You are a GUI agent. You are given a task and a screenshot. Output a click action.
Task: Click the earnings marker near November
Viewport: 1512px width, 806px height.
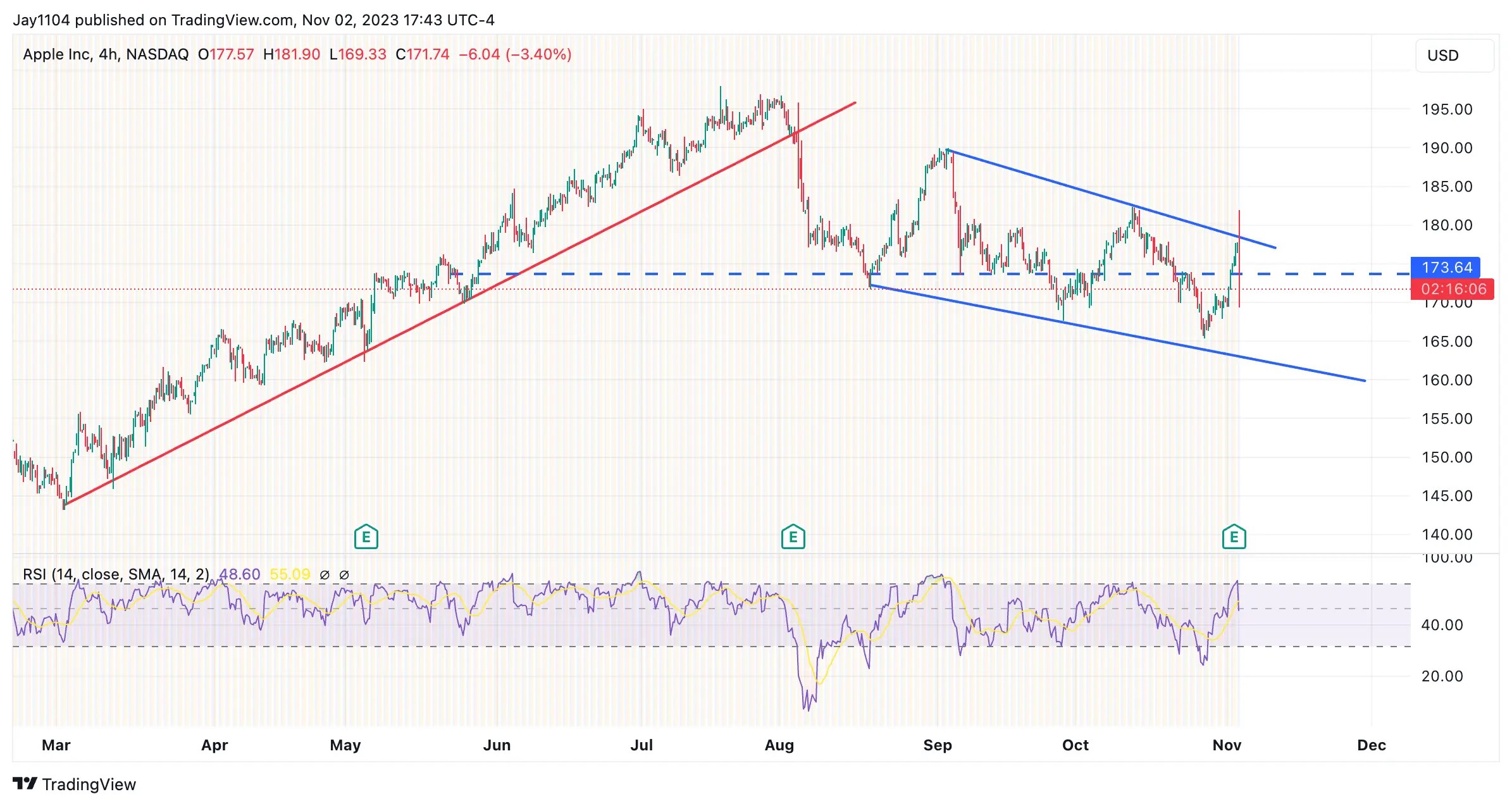[1234, 536]
